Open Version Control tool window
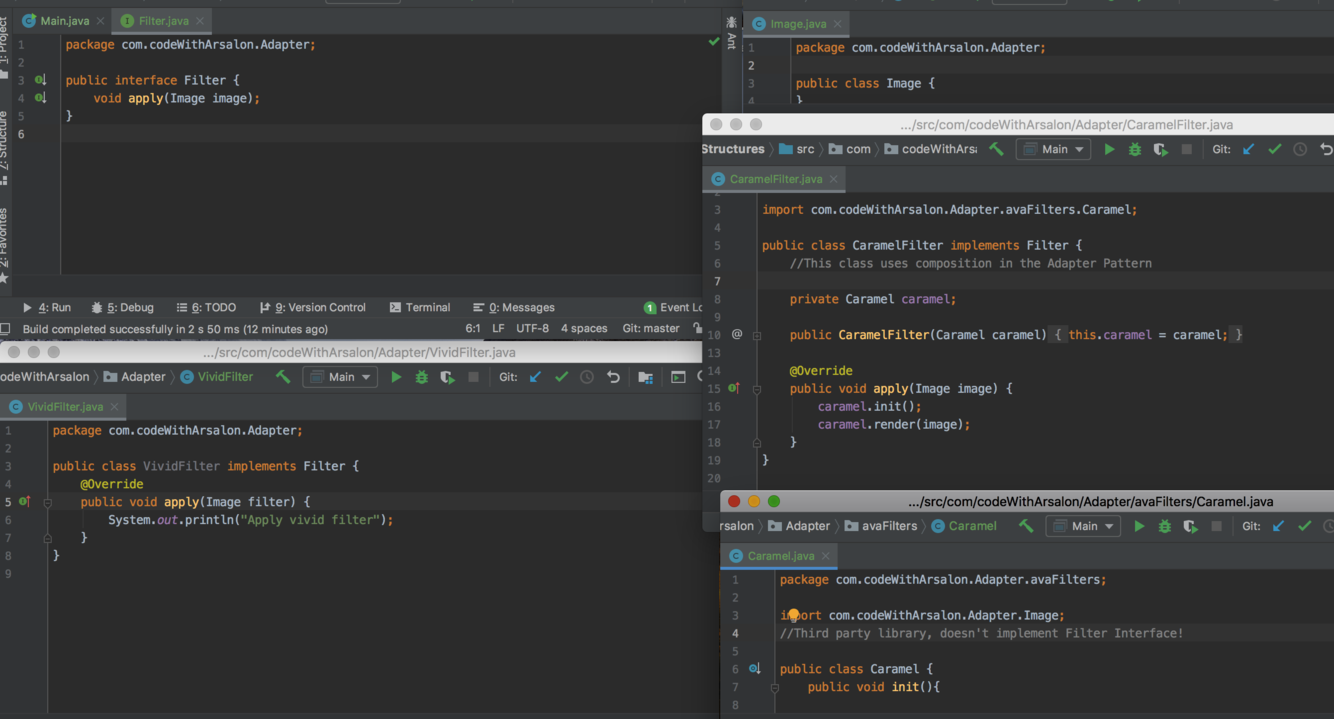Image resolution: width=1334 pixels, height=719 pixels. point(312,308)
